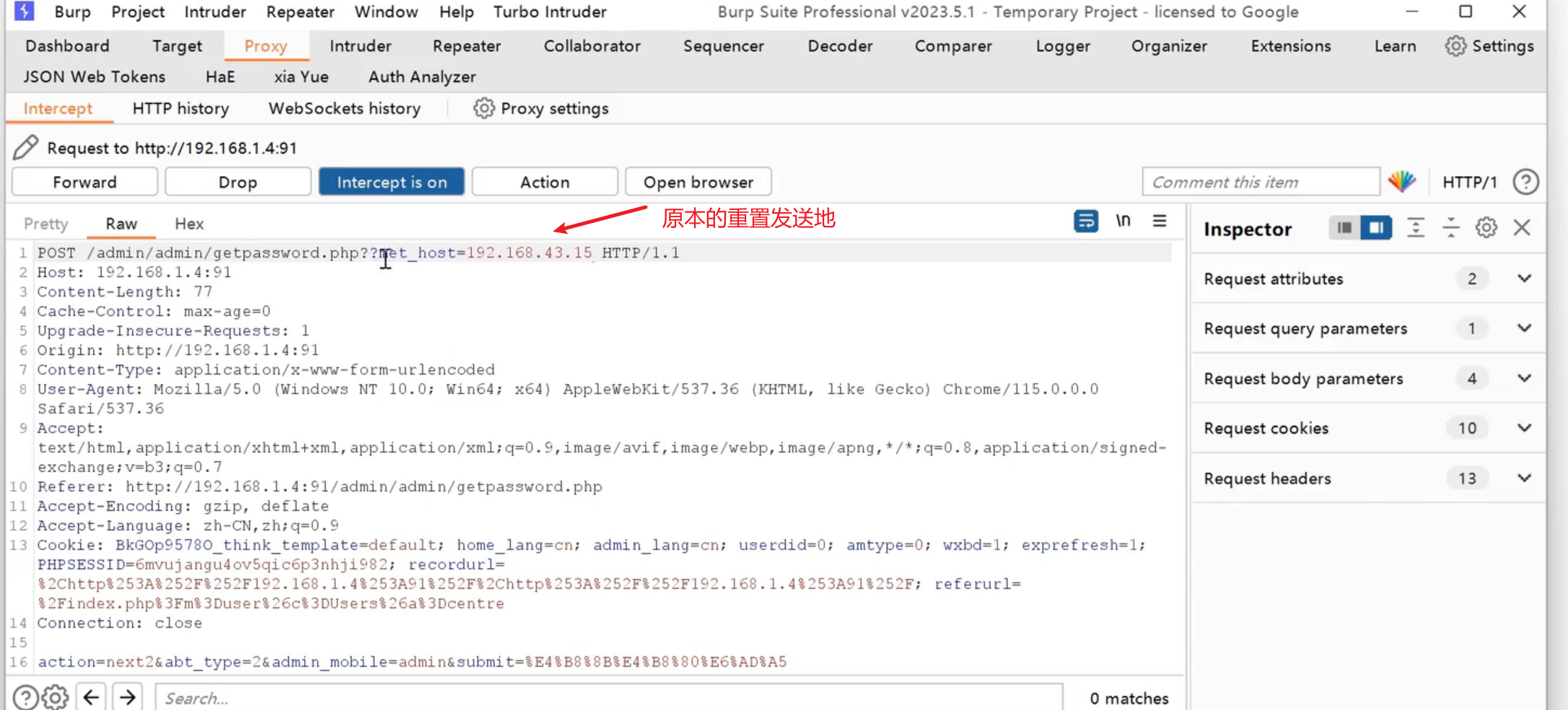
Task: Expand Request headers section
Action: point(1524,478)
